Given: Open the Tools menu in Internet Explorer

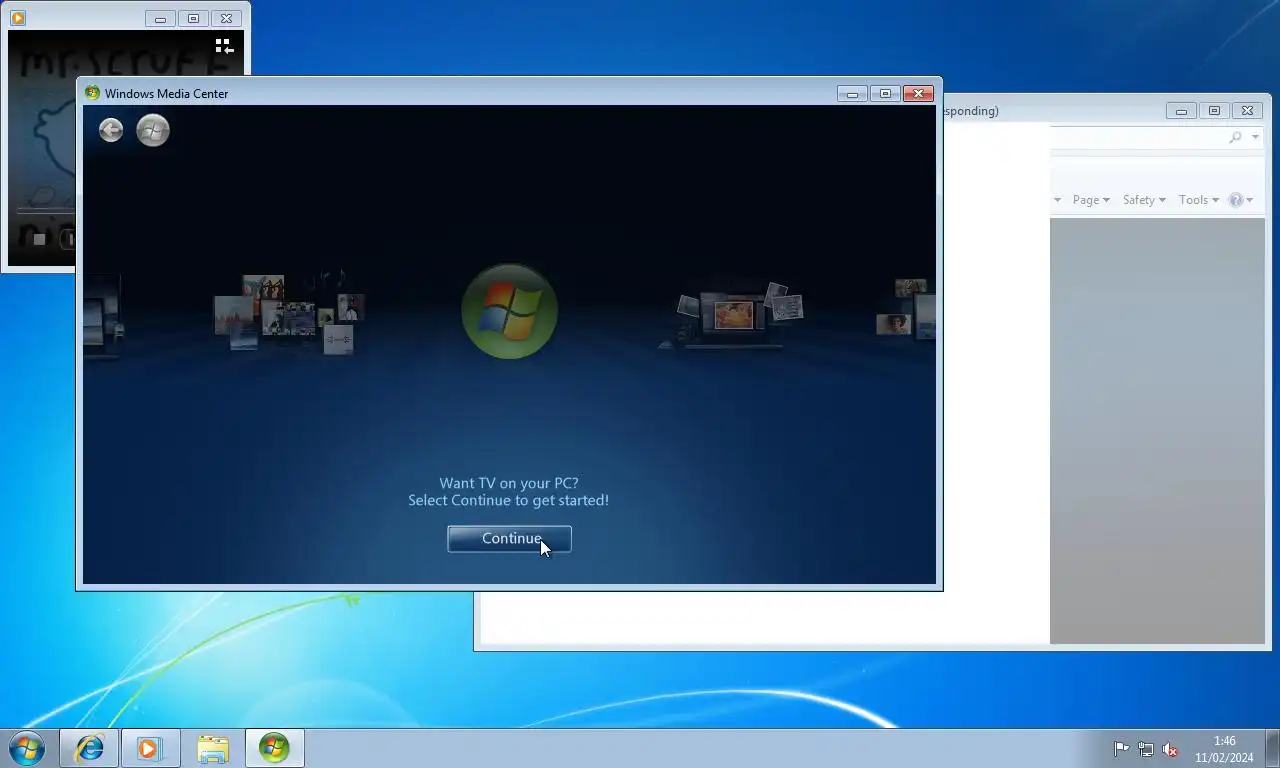Looking at the screenshot, I should click(x=1199, y=200).
